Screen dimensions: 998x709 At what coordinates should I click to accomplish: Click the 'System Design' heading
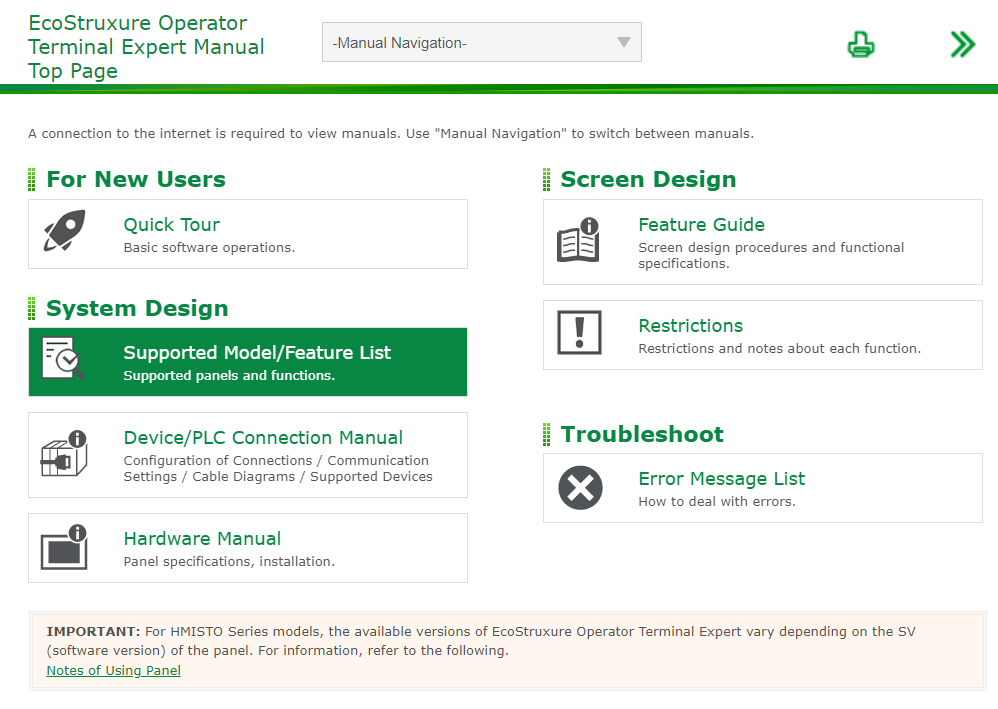click(x=137, y=309)
